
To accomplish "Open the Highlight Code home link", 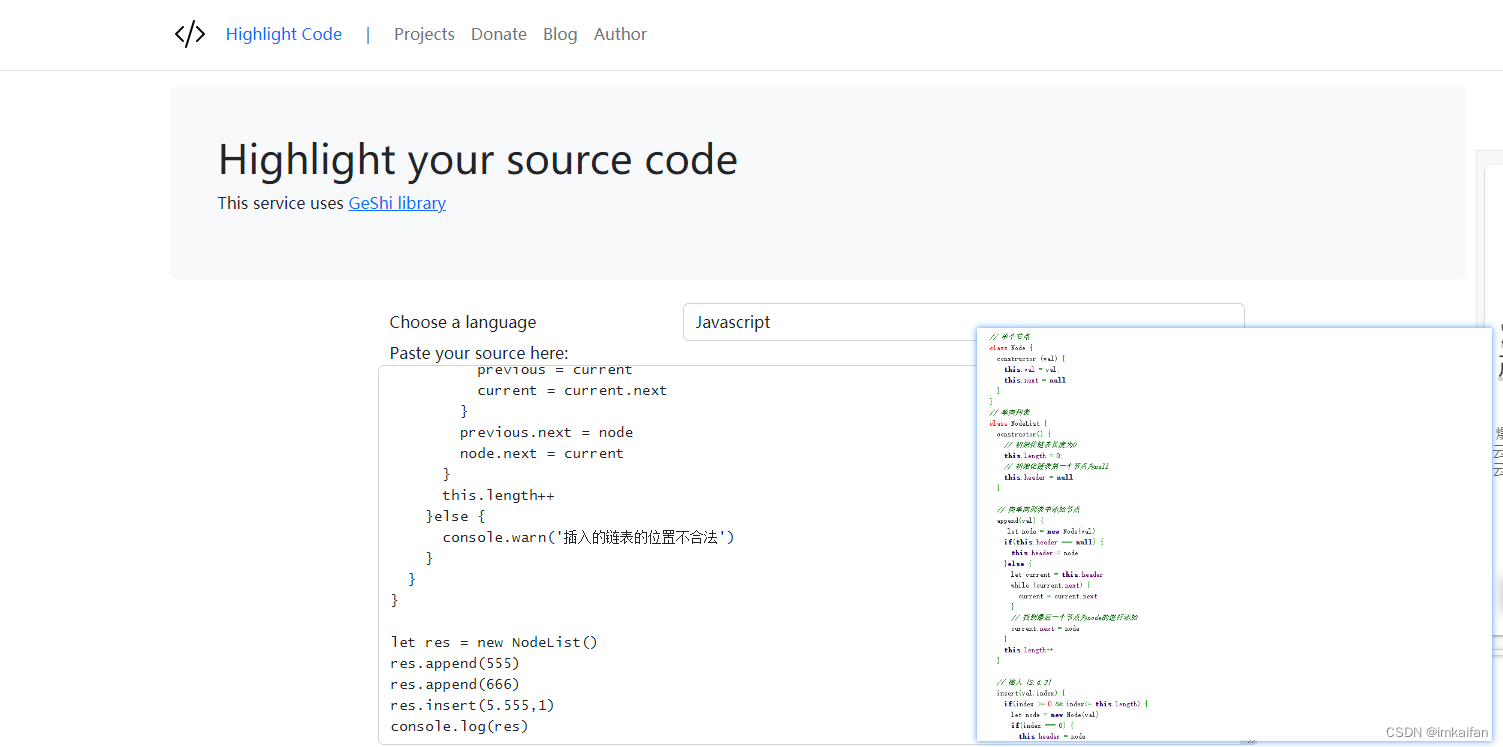I will (x=284, y=34).
